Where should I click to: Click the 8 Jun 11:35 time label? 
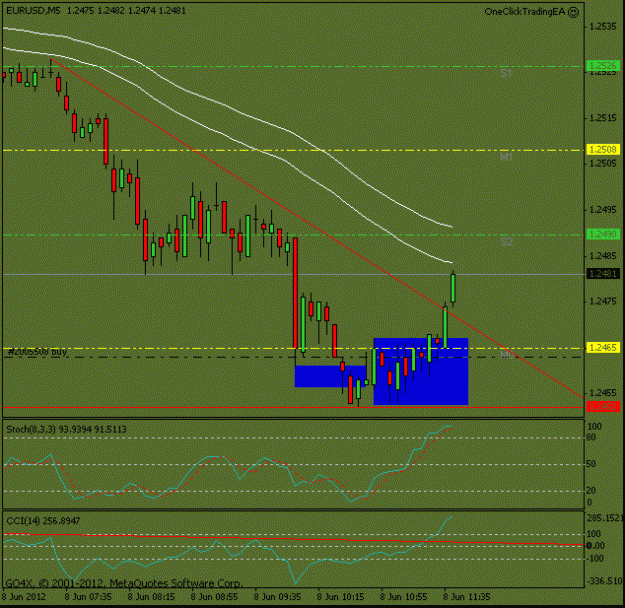[466, 597]
